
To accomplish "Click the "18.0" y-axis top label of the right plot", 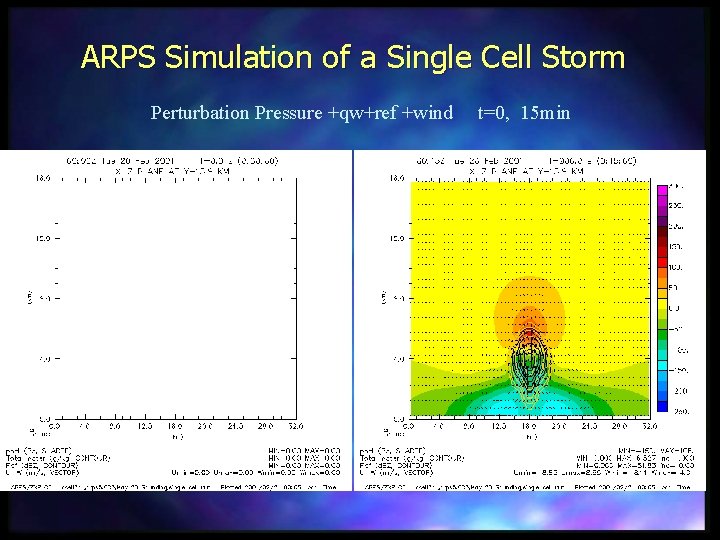I will coord(397,178).
